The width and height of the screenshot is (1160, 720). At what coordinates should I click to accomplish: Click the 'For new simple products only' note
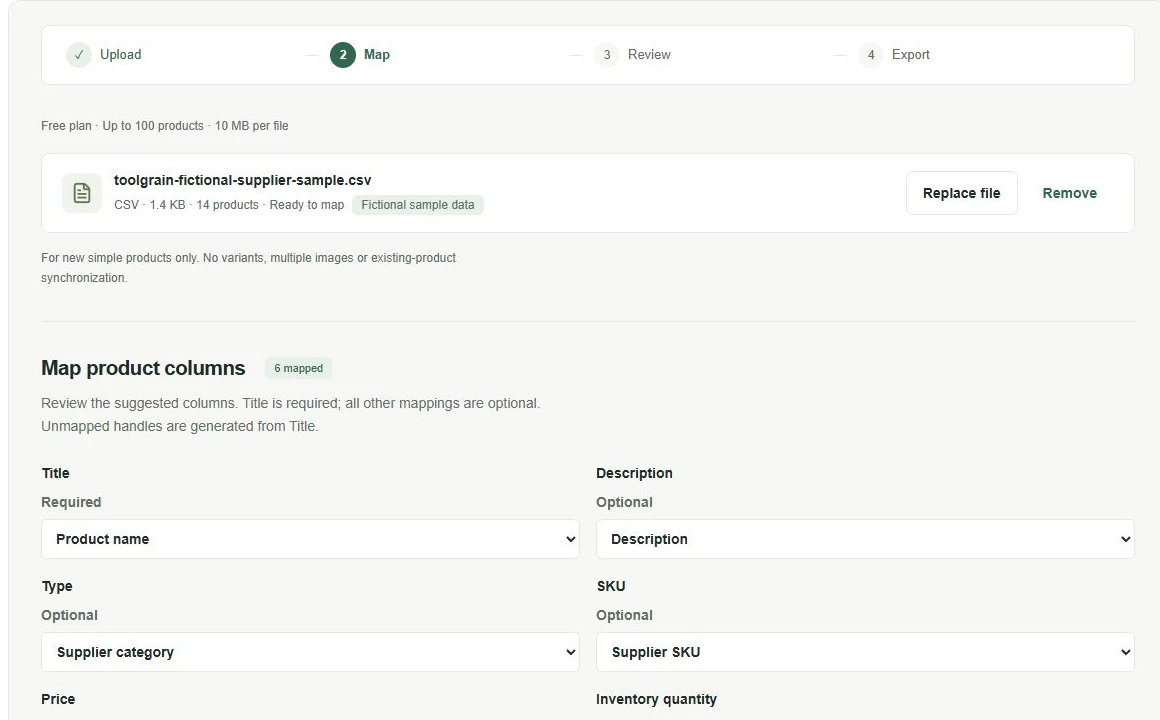point(248,268)
